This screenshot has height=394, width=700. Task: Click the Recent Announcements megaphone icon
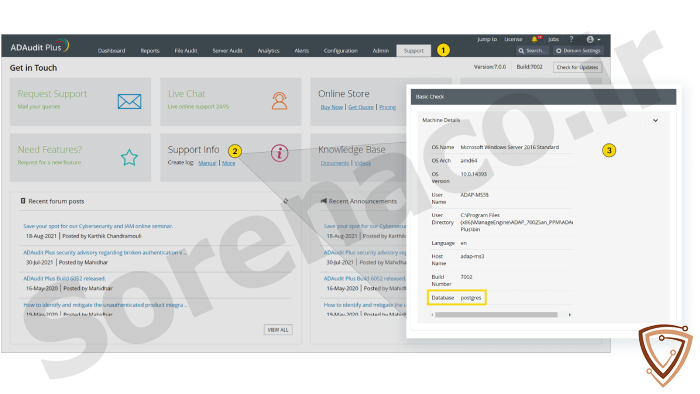click(324, 201)
